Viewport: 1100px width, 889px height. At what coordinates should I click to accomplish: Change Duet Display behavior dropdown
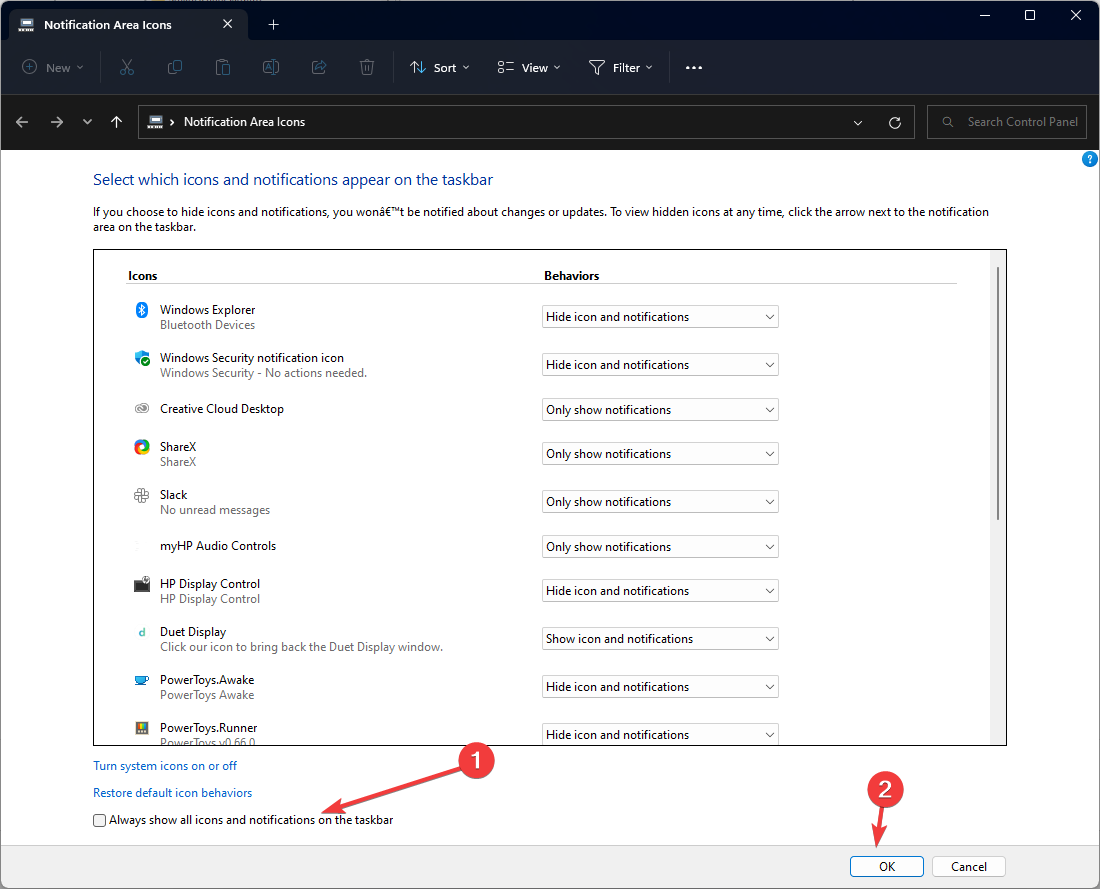pyautogui.click(x=660, y=639)
